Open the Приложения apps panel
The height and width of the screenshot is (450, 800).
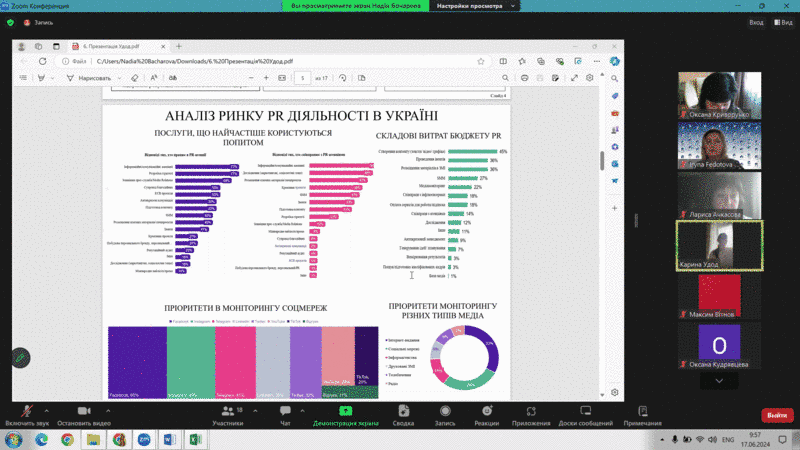[531, 414]
